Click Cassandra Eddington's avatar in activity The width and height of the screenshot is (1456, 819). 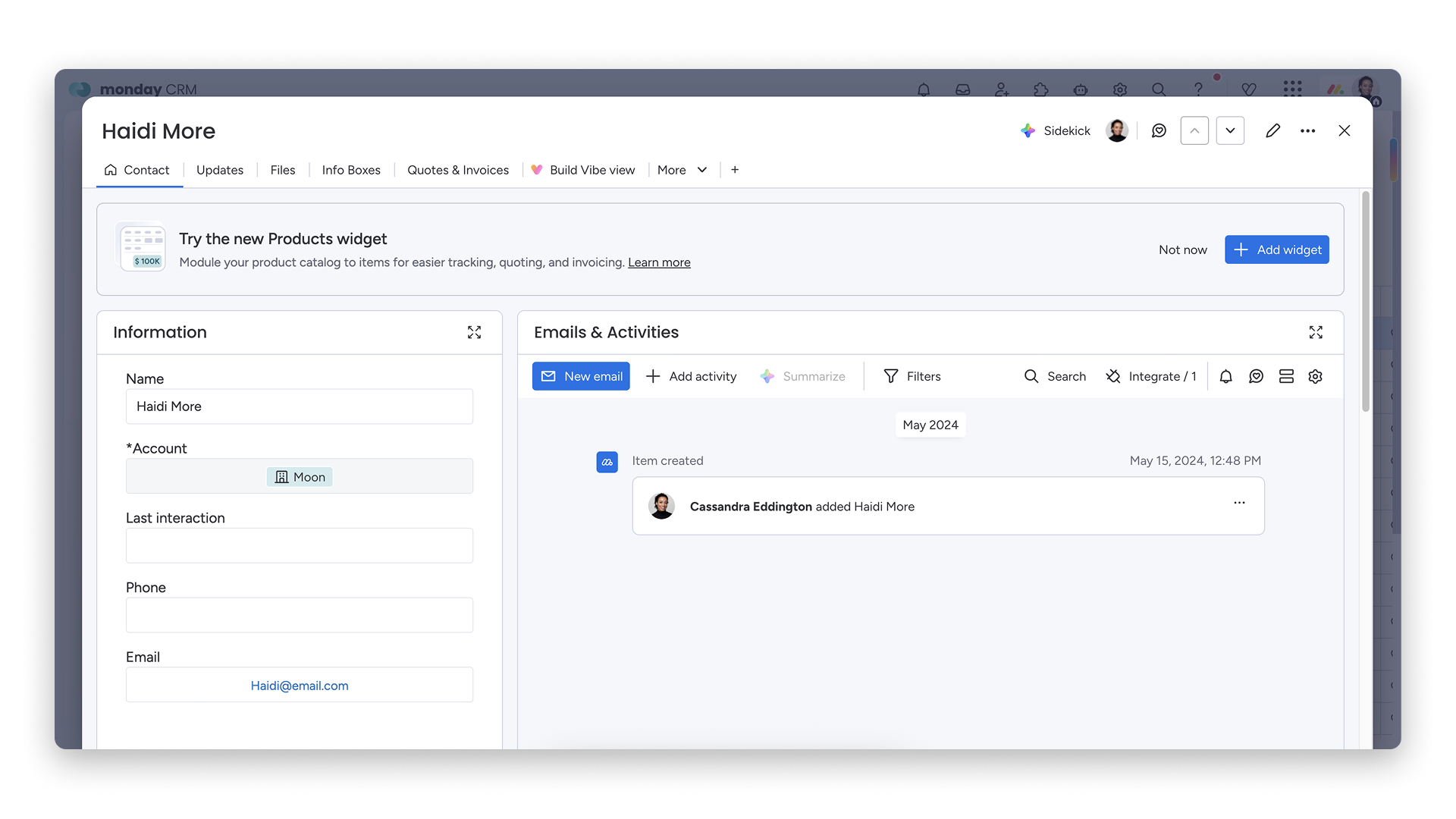pos(662,506)
